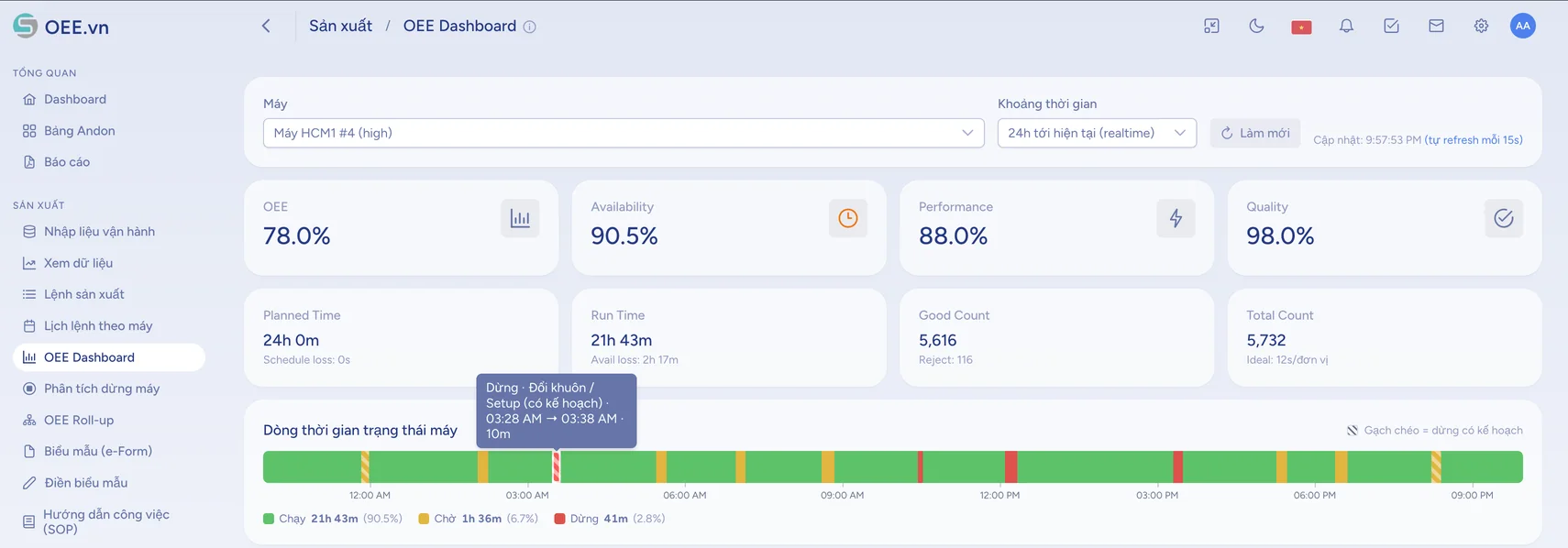
Task: Click the tự refresh mỗi 15s link
Action: click(x=1474, y=140)
